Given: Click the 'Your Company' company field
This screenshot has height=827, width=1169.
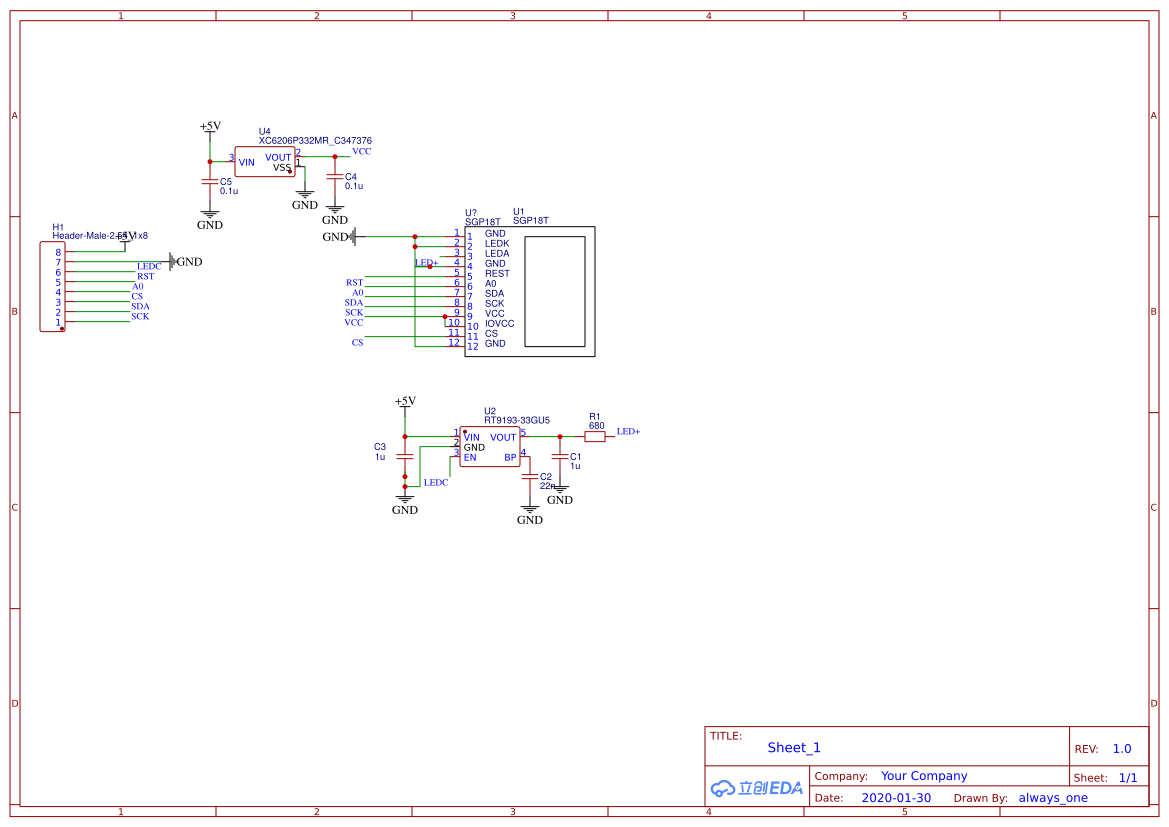Looking at the screenshot, I should click(x=924, y=776).
